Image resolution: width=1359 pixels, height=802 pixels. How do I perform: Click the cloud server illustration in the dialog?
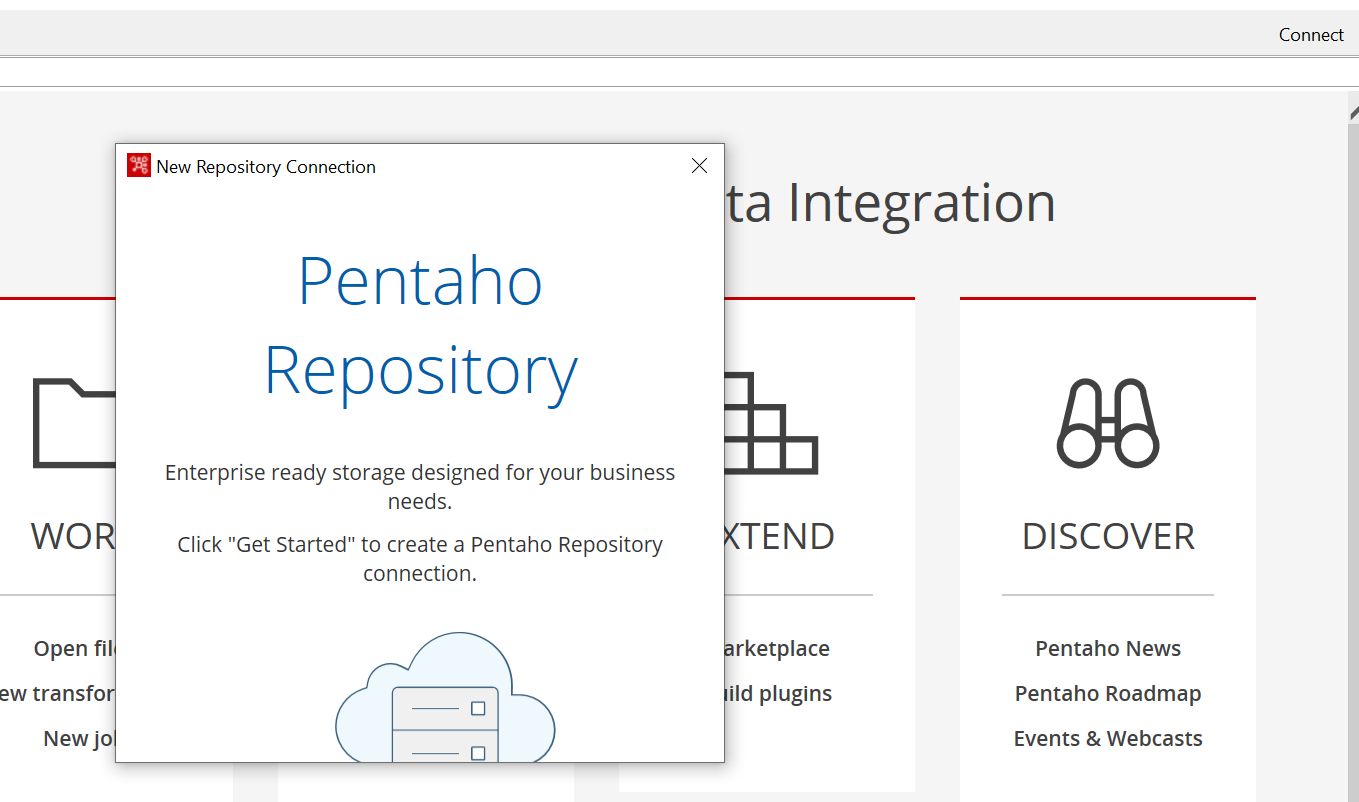[x=445, y=697]
